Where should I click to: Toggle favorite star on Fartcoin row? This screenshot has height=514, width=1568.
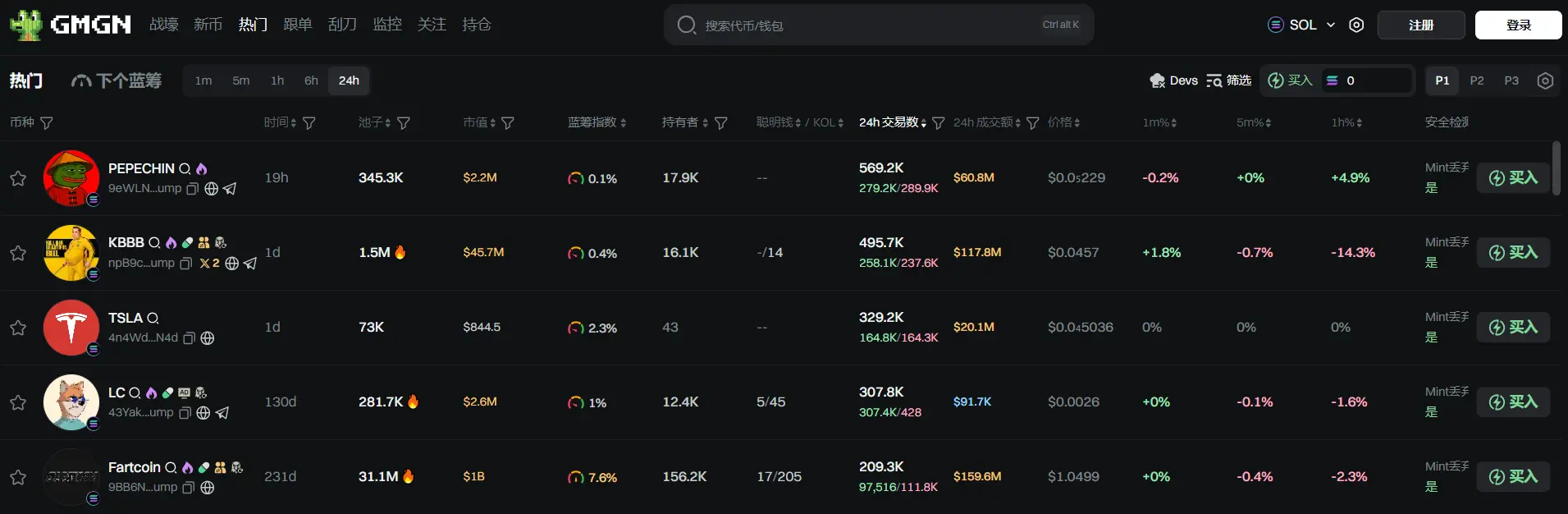click(18, 477)
